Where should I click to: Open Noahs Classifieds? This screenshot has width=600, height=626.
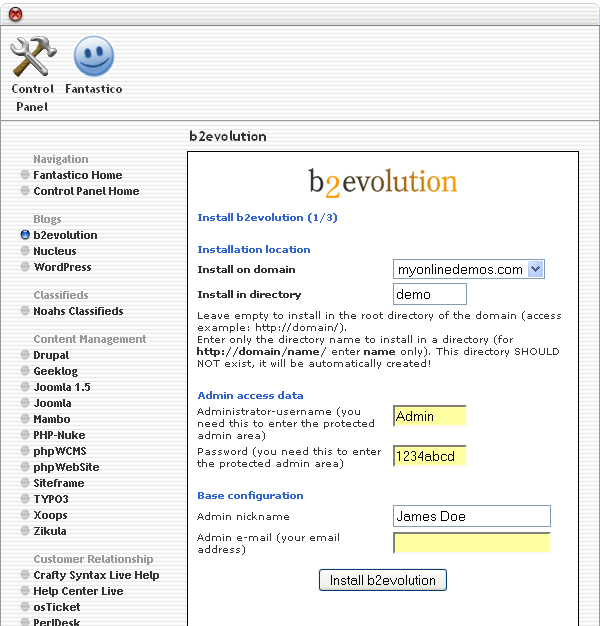pos(78,311)
